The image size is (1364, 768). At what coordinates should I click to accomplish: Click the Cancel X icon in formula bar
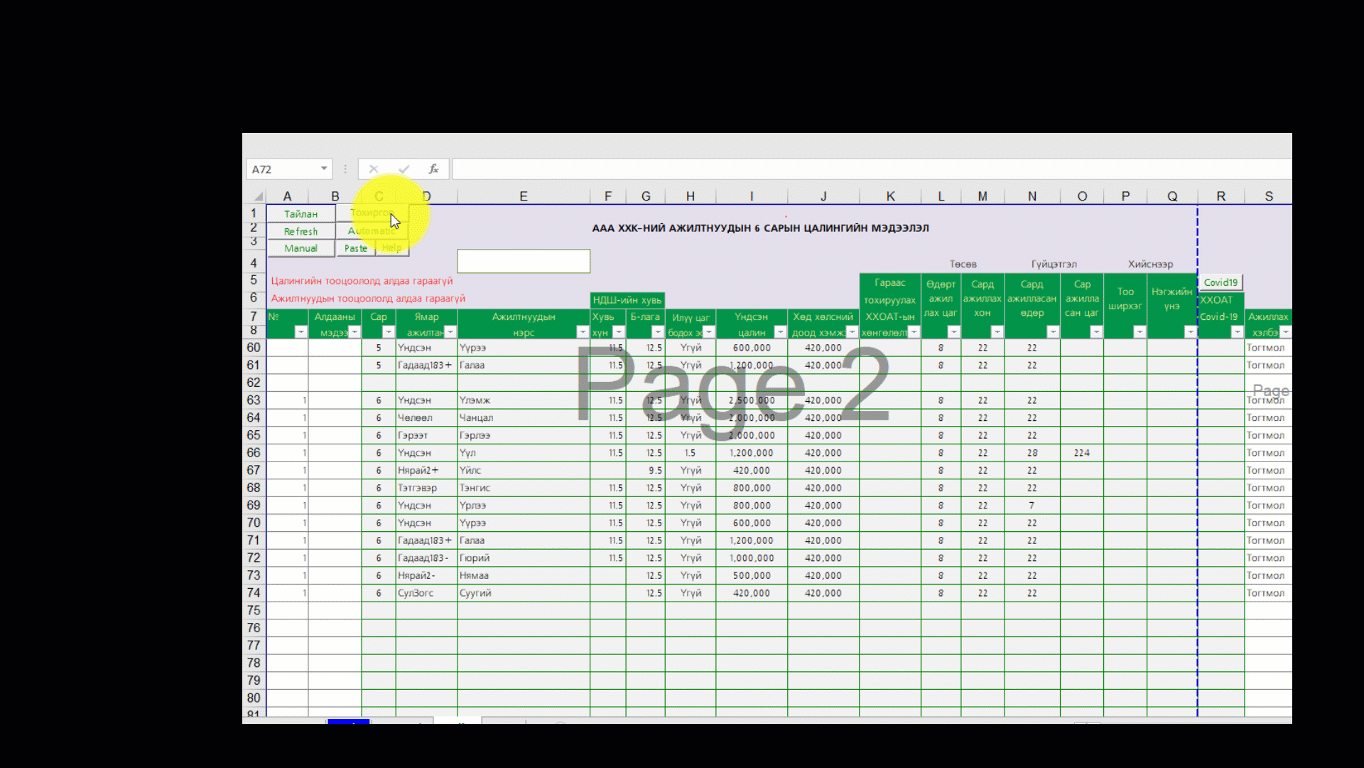pyautogui.click(x=373, y=170)
